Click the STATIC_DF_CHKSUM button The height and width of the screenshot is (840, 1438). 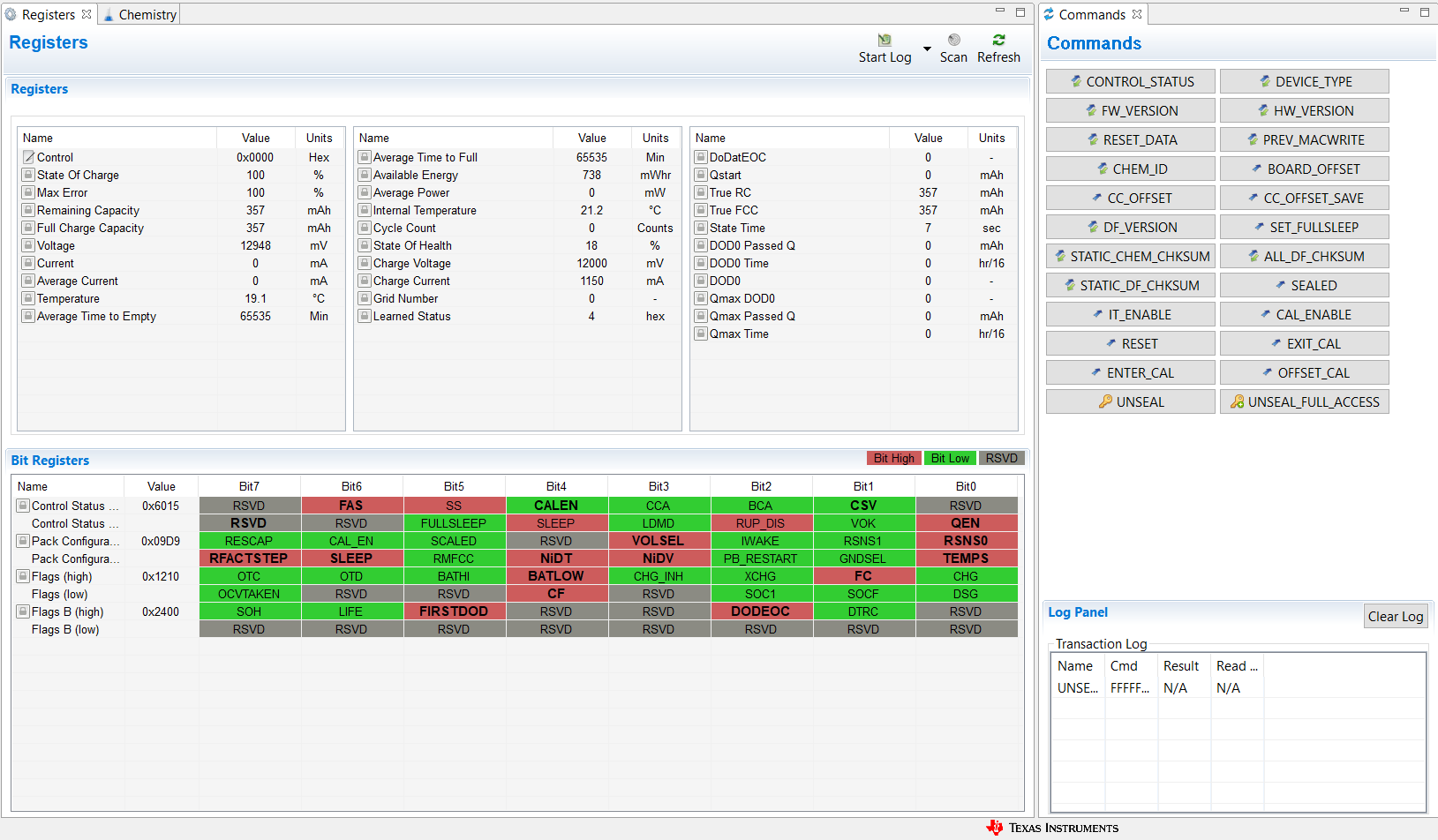pos(1131,285)
